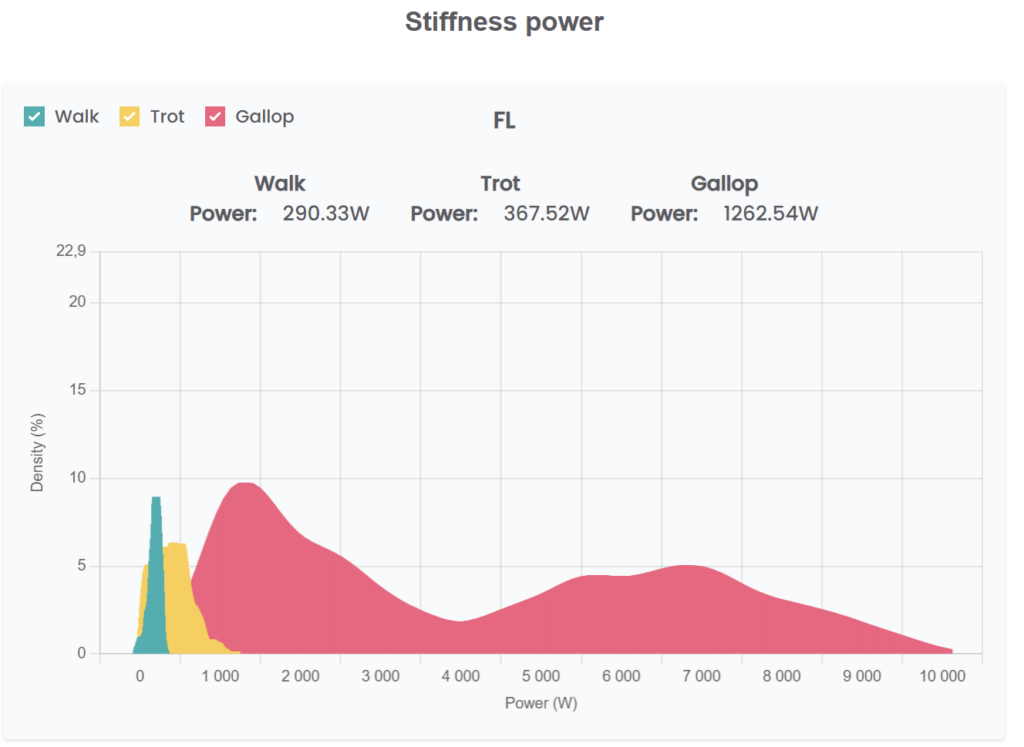Click the 22,9 y-axis maximum label

(70, 251)
